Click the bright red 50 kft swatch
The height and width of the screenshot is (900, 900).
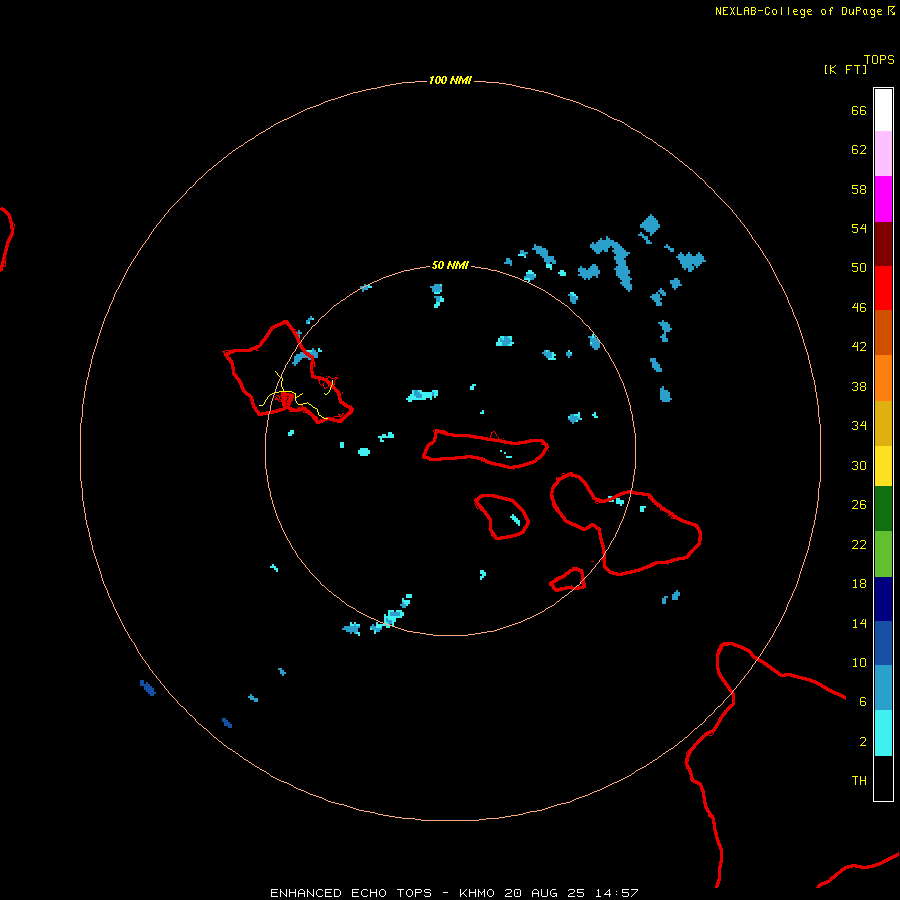(883, 288)
